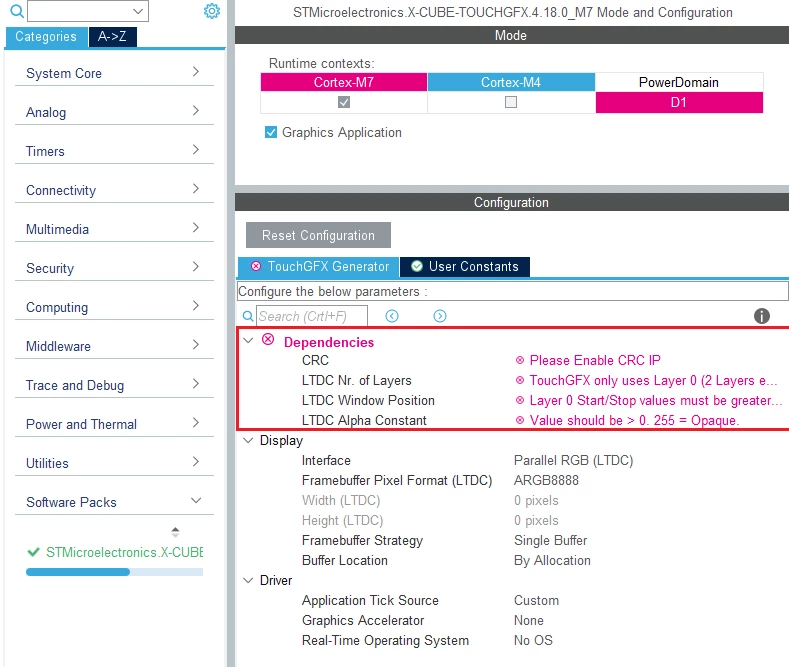Collapse the Dependencies group
This screenshot has width=789, height=667.
(248, 341)
